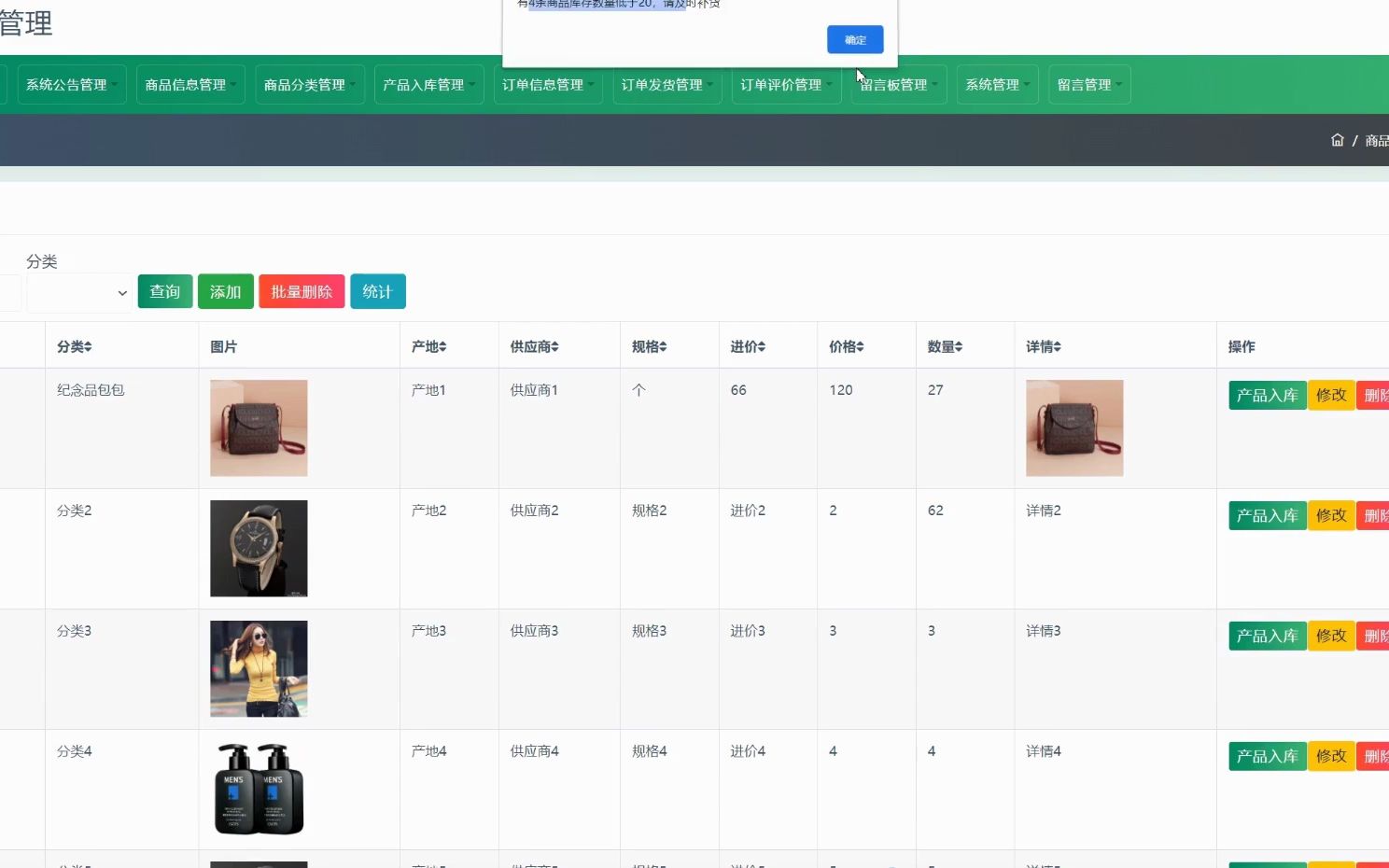Expand the 留言板管理 dropdown menu
Screen dimensions: 1389x868
tap(899, 84)
